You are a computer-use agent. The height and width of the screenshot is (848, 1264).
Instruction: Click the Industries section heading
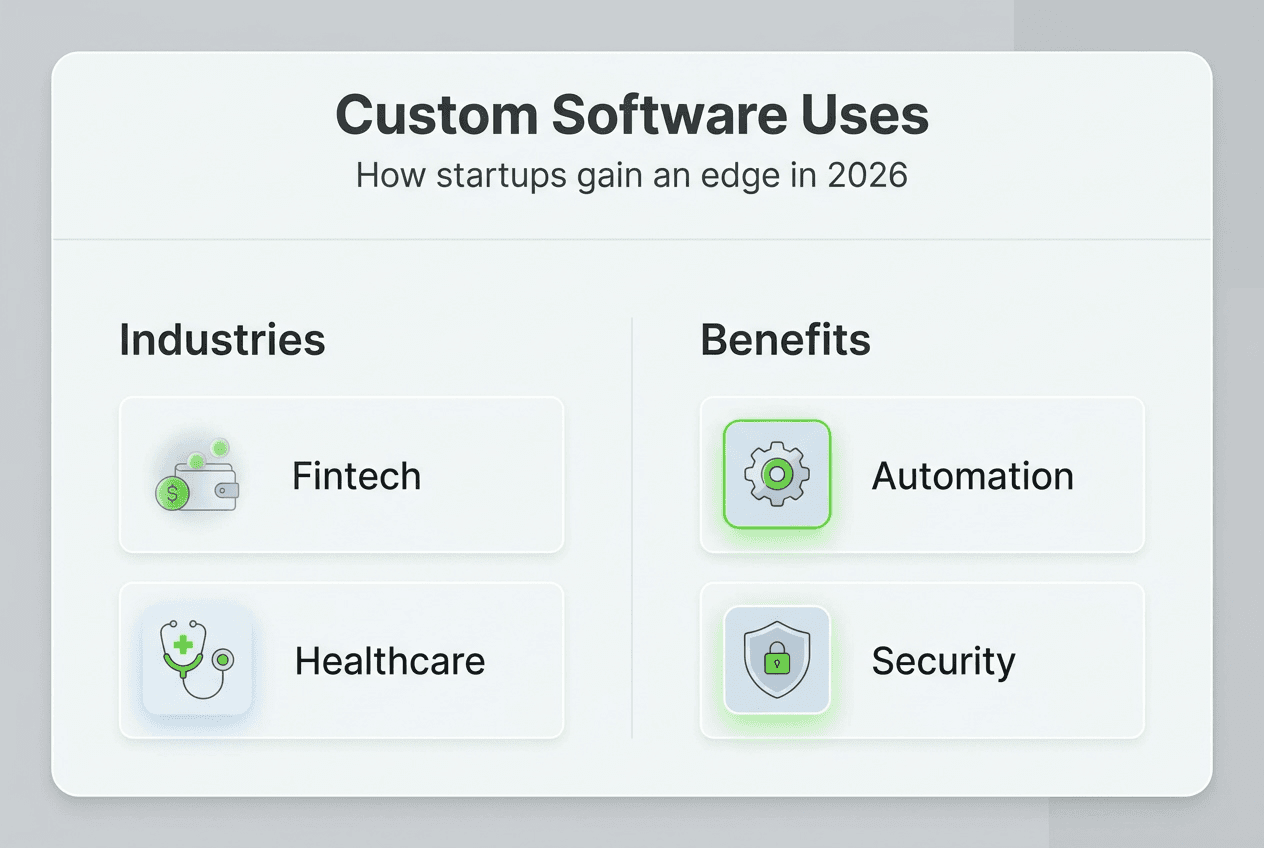[x=222, y=340]
